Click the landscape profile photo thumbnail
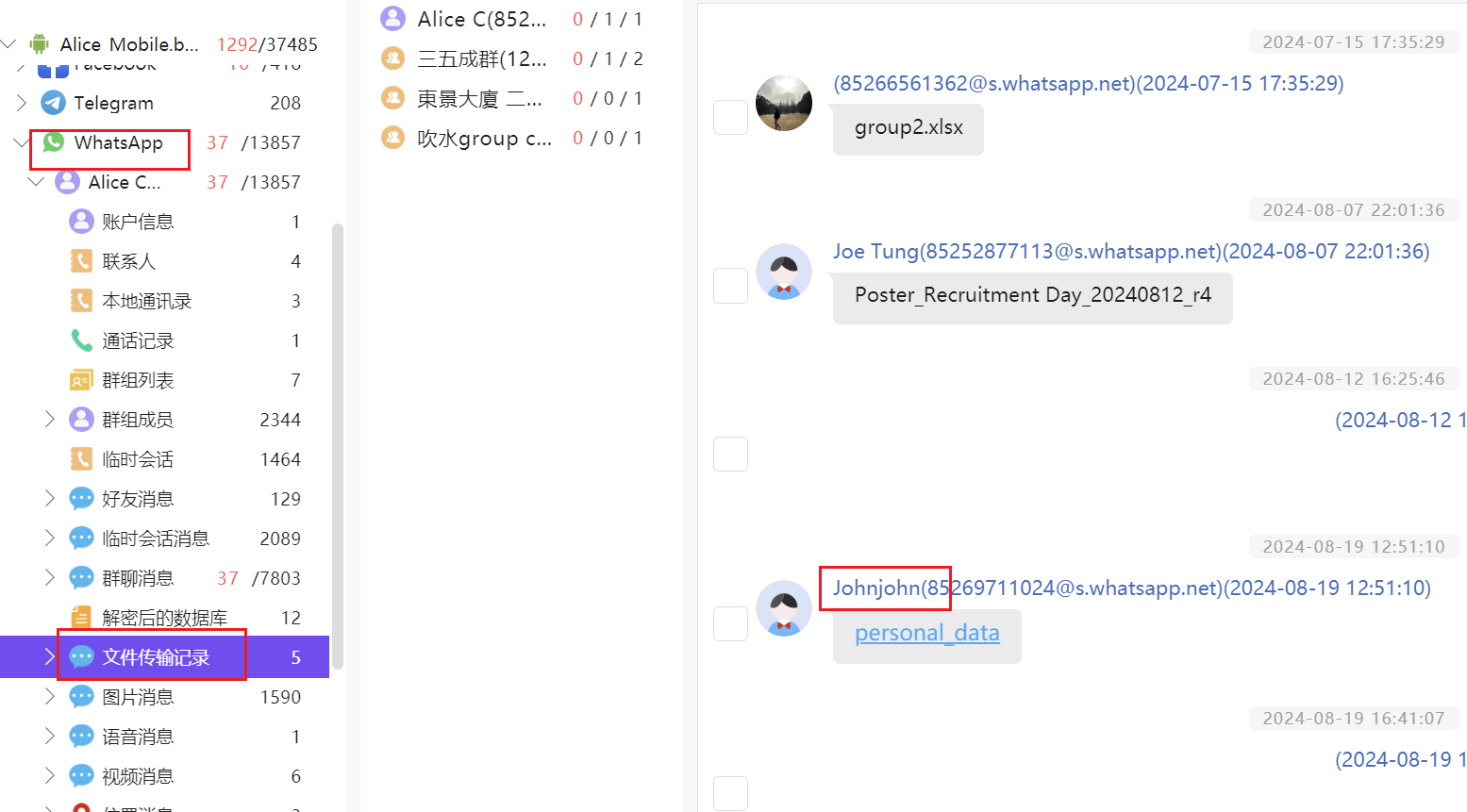The image size is (1467, 812). (784, 103)
